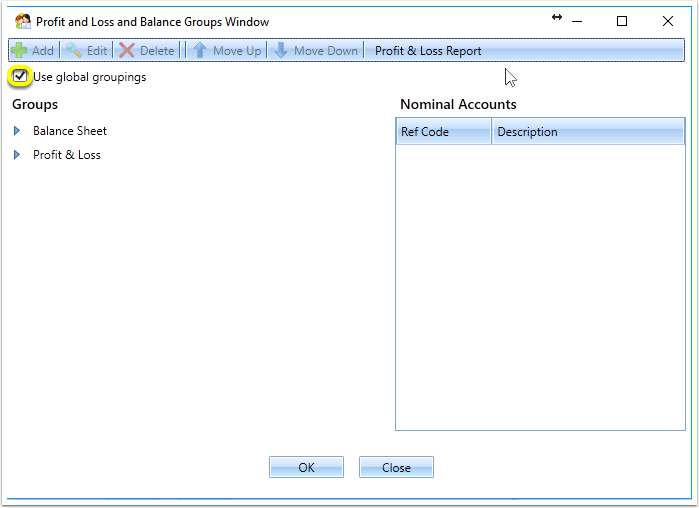Select the Balance Sheet tree item

(x=70, y=131)
